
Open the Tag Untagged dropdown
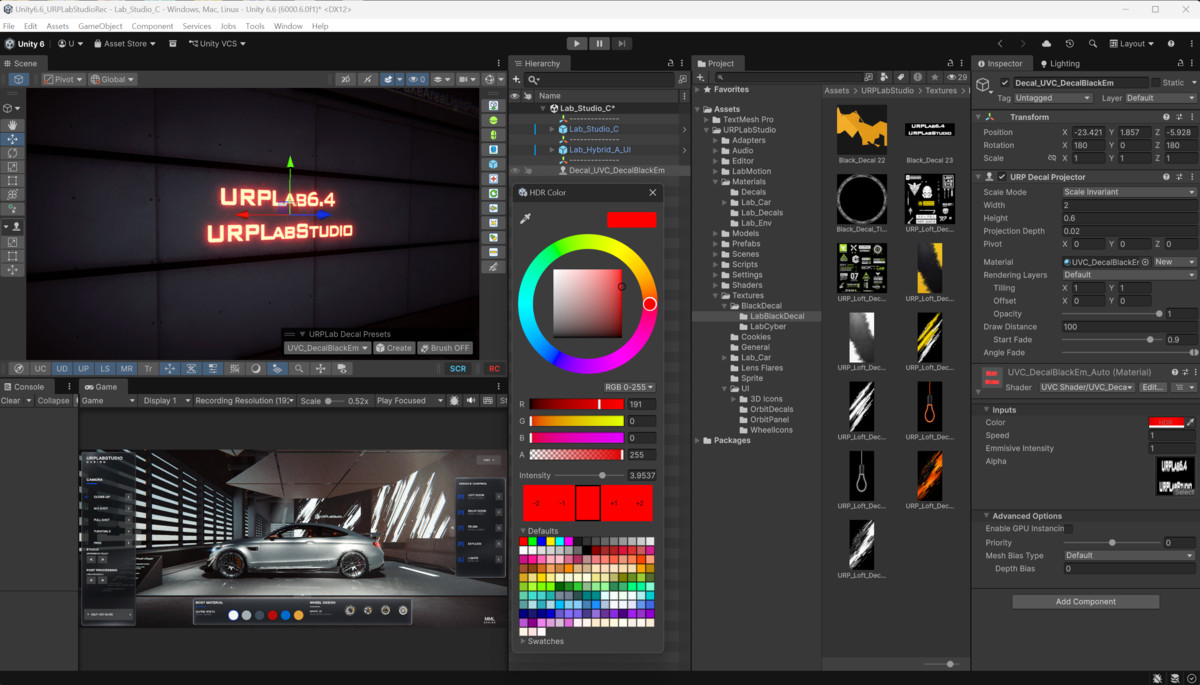[x=1052, y=98]
